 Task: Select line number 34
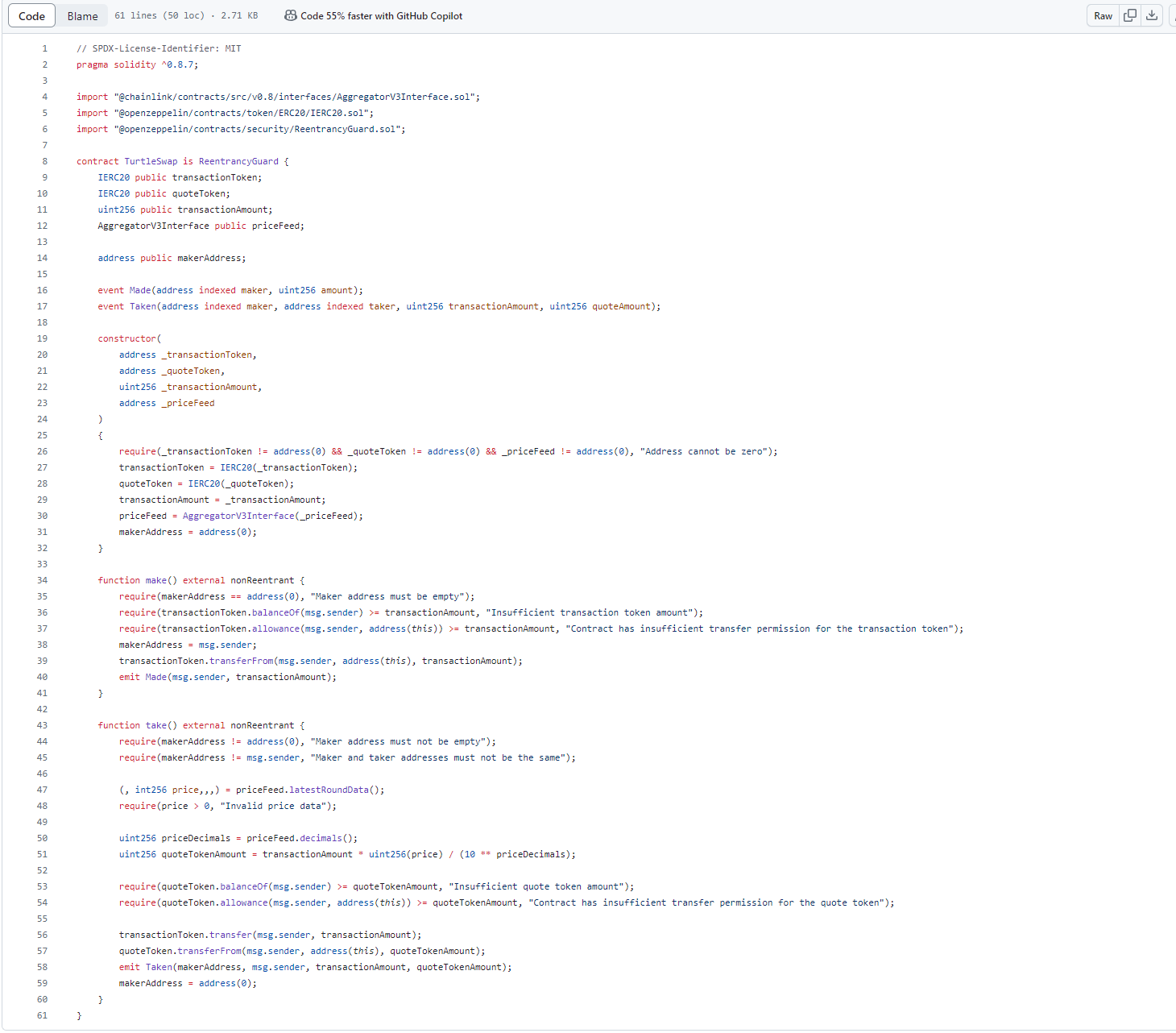(42, 580)
